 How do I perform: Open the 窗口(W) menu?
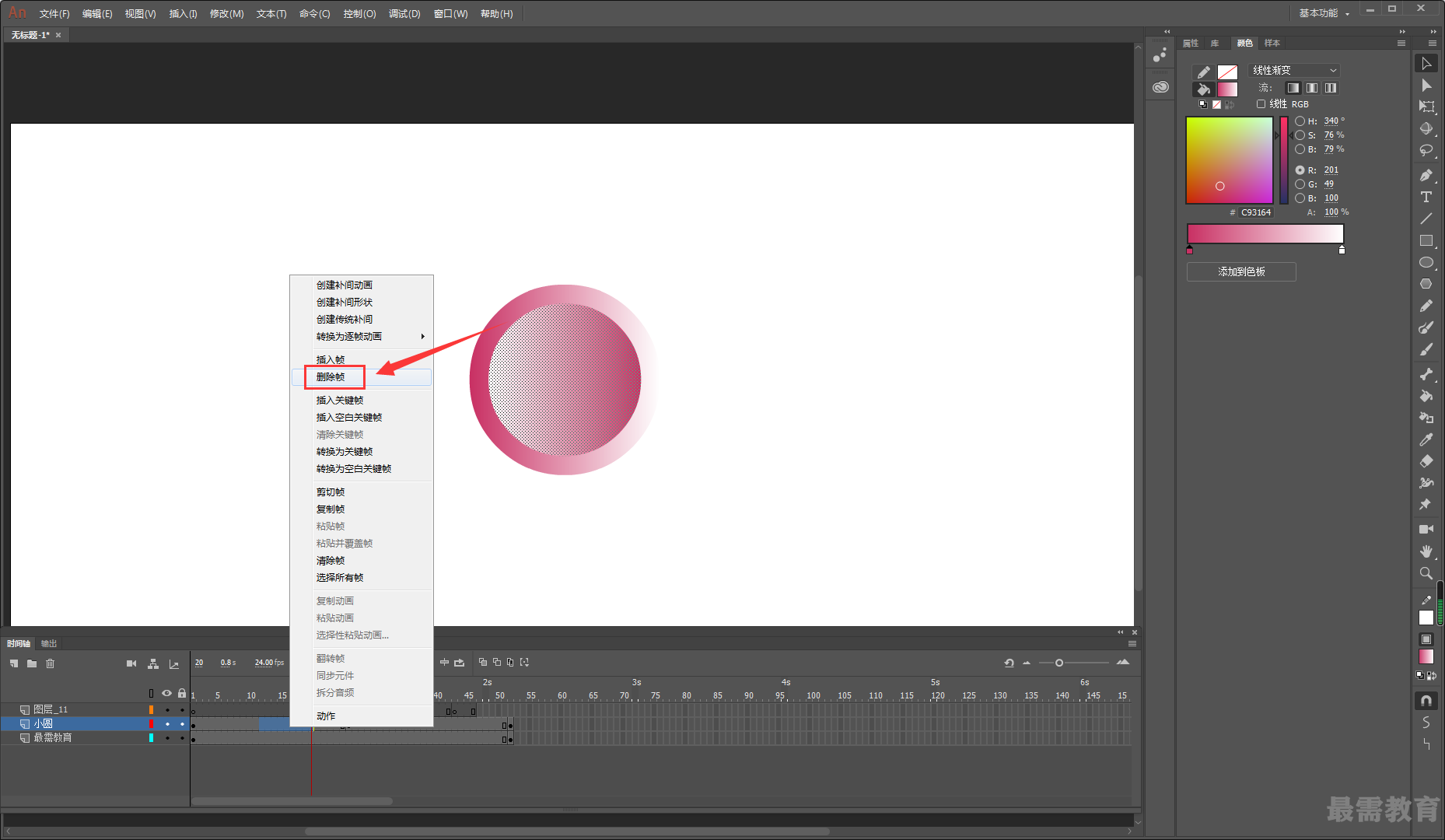tap(451, 14)
